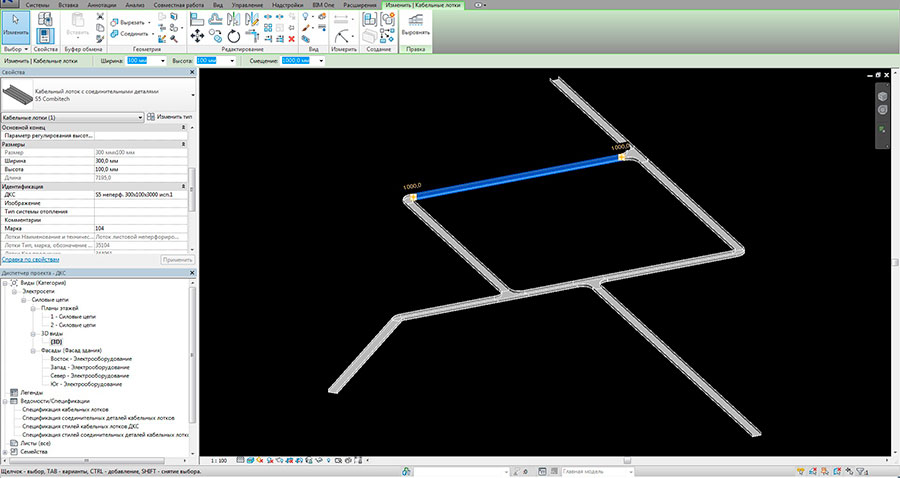The width and height of the screenshot is (900, 478).
Task: Click the Марка value field
Action: click(x=140, y=228)
